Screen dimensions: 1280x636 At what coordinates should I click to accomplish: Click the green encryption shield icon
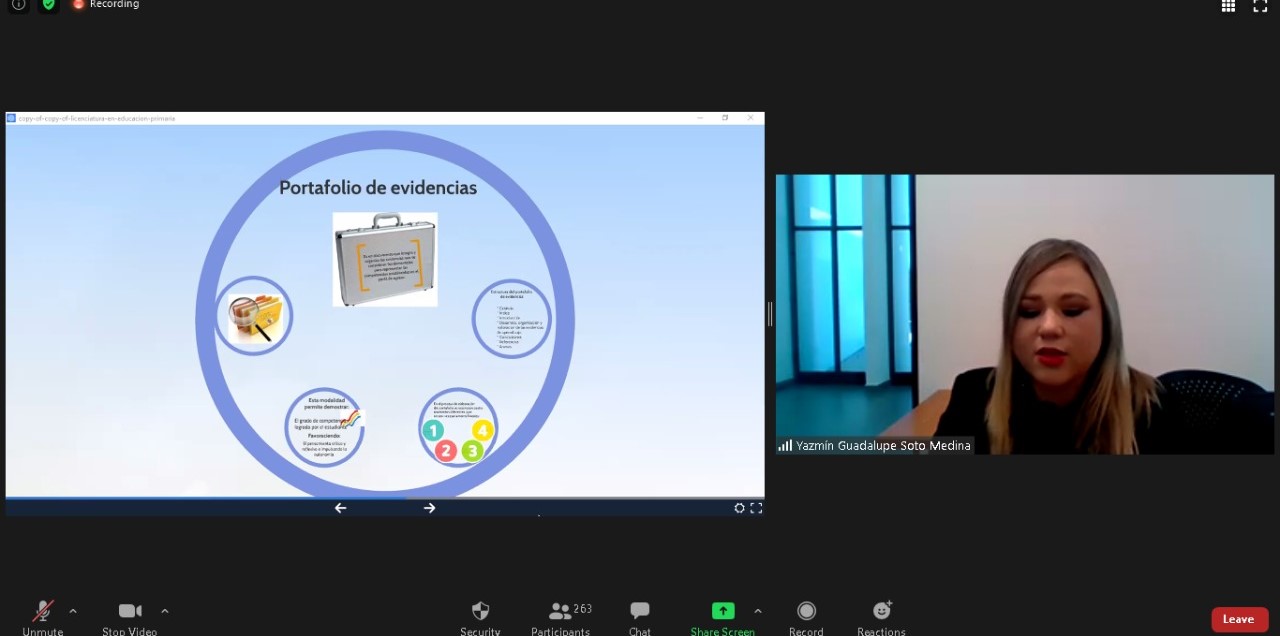tap(48, 5)
